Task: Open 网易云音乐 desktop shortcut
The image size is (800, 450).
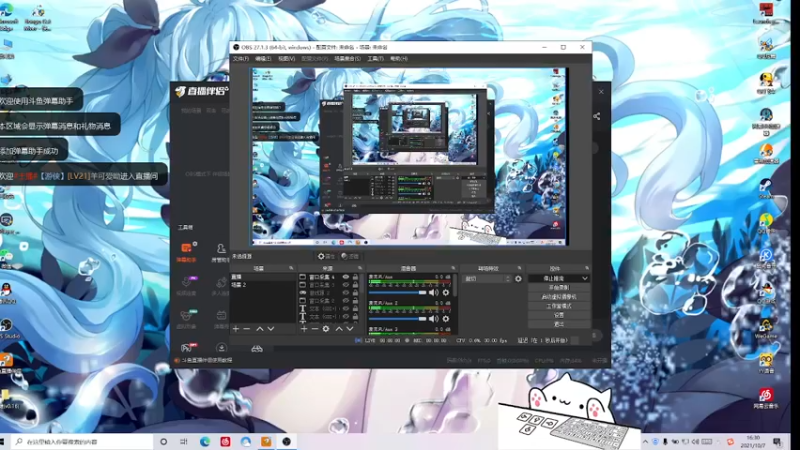Action: 766,398
